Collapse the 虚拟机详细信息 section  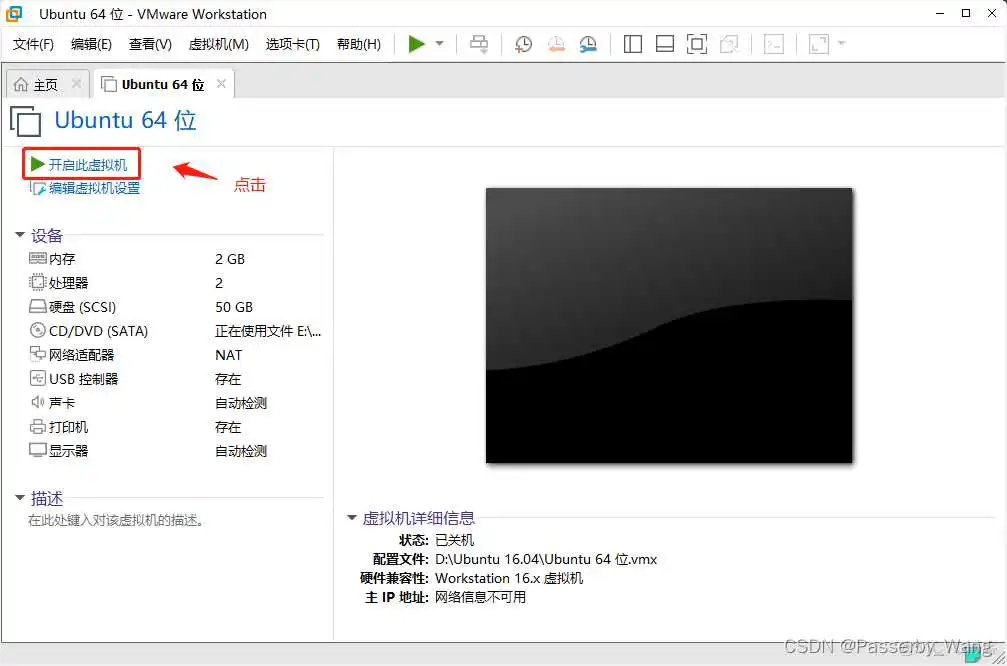click(352, 517)
